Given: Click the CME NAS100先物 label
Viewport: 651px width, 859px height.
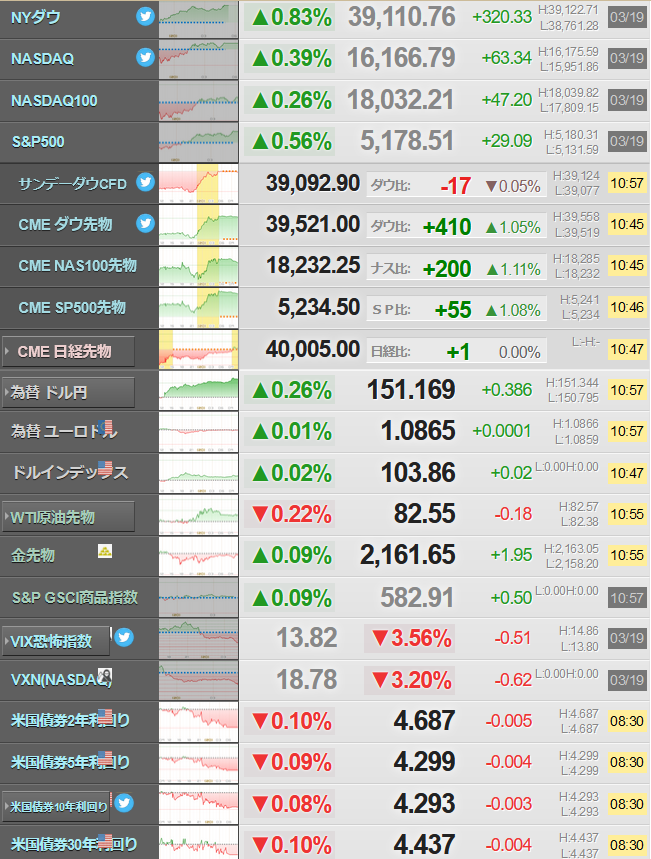Looking at the screenshot, I should pyautogui.click(x=77, y=266).
